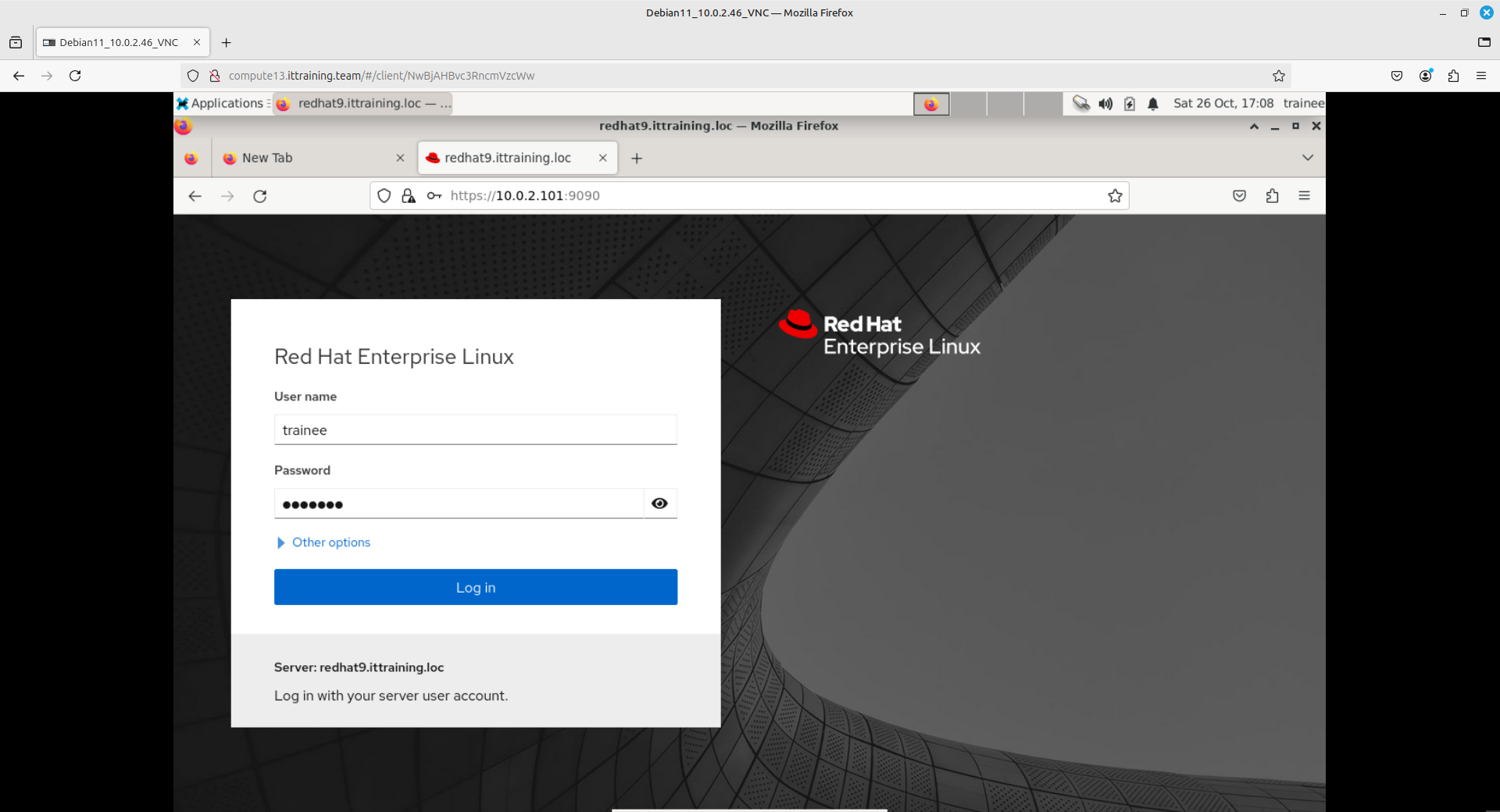Click the power manager battery tray icon
Image resolution: width=1500 pixels, height=812 pixels.
click(x=1129, y=103)
